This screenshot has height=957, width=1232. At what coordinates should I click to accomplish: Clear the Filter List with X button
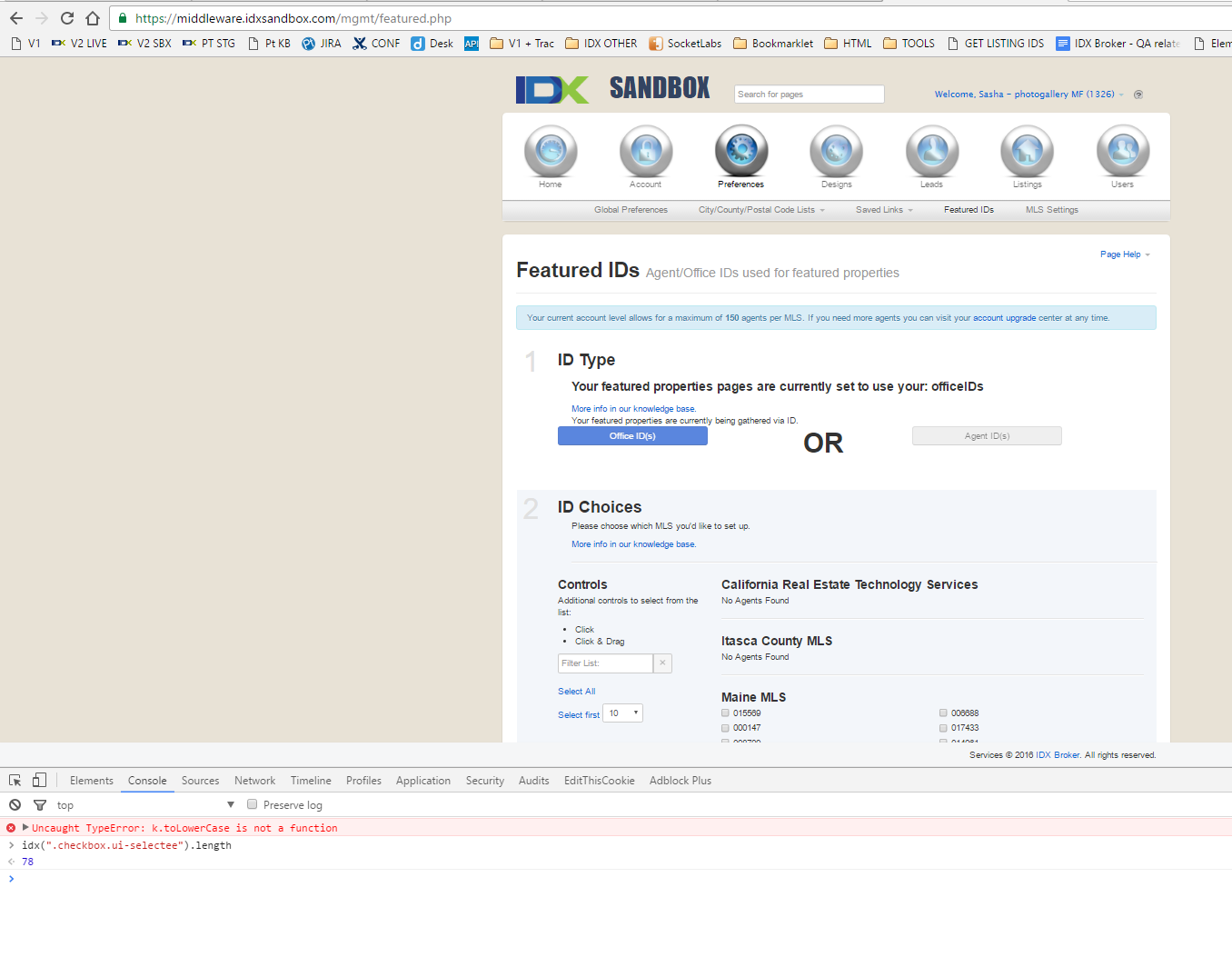click(x=663, y=663)
